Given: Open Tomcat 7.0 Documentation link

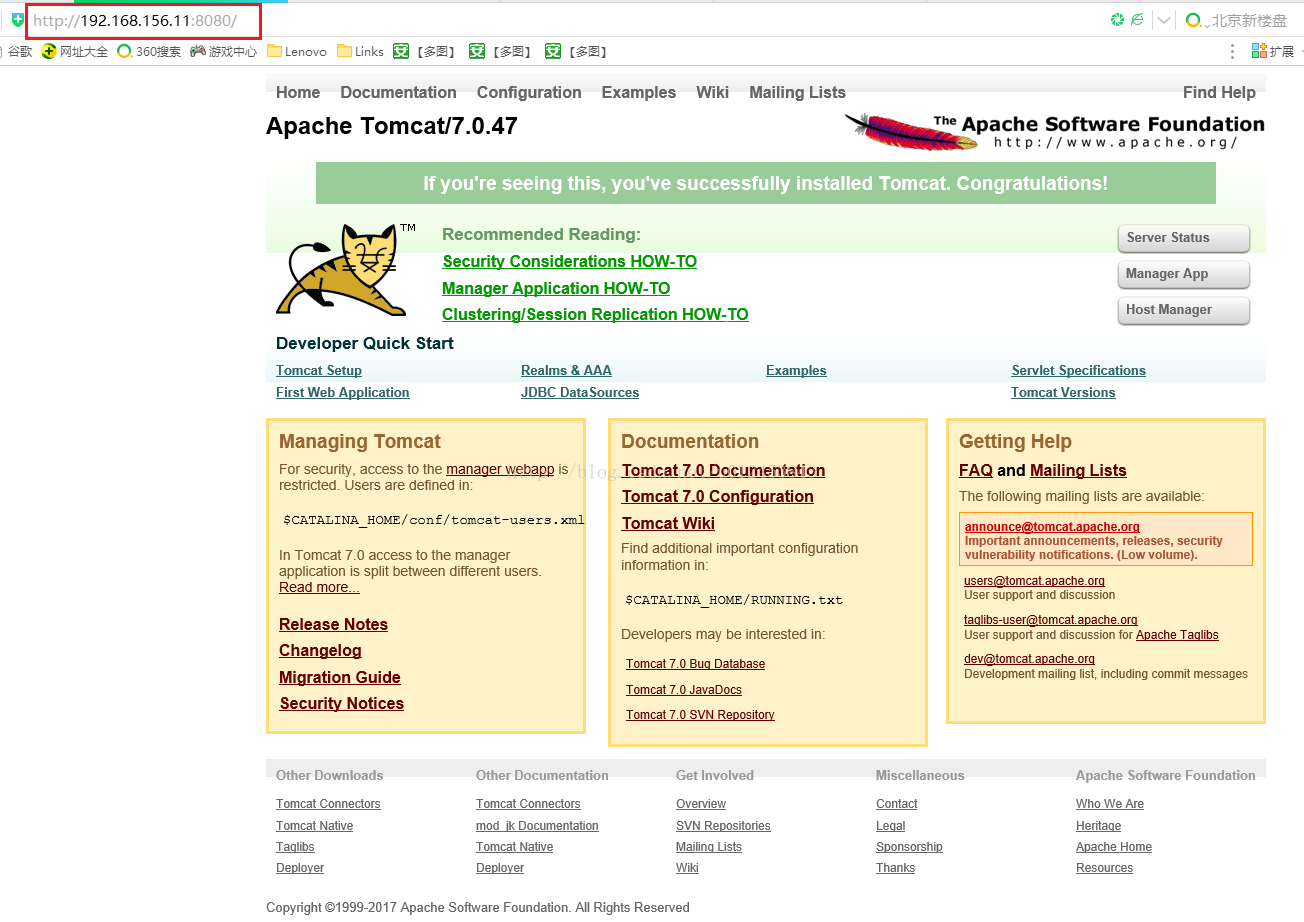Looking at the screenshot, I should 723,470.
